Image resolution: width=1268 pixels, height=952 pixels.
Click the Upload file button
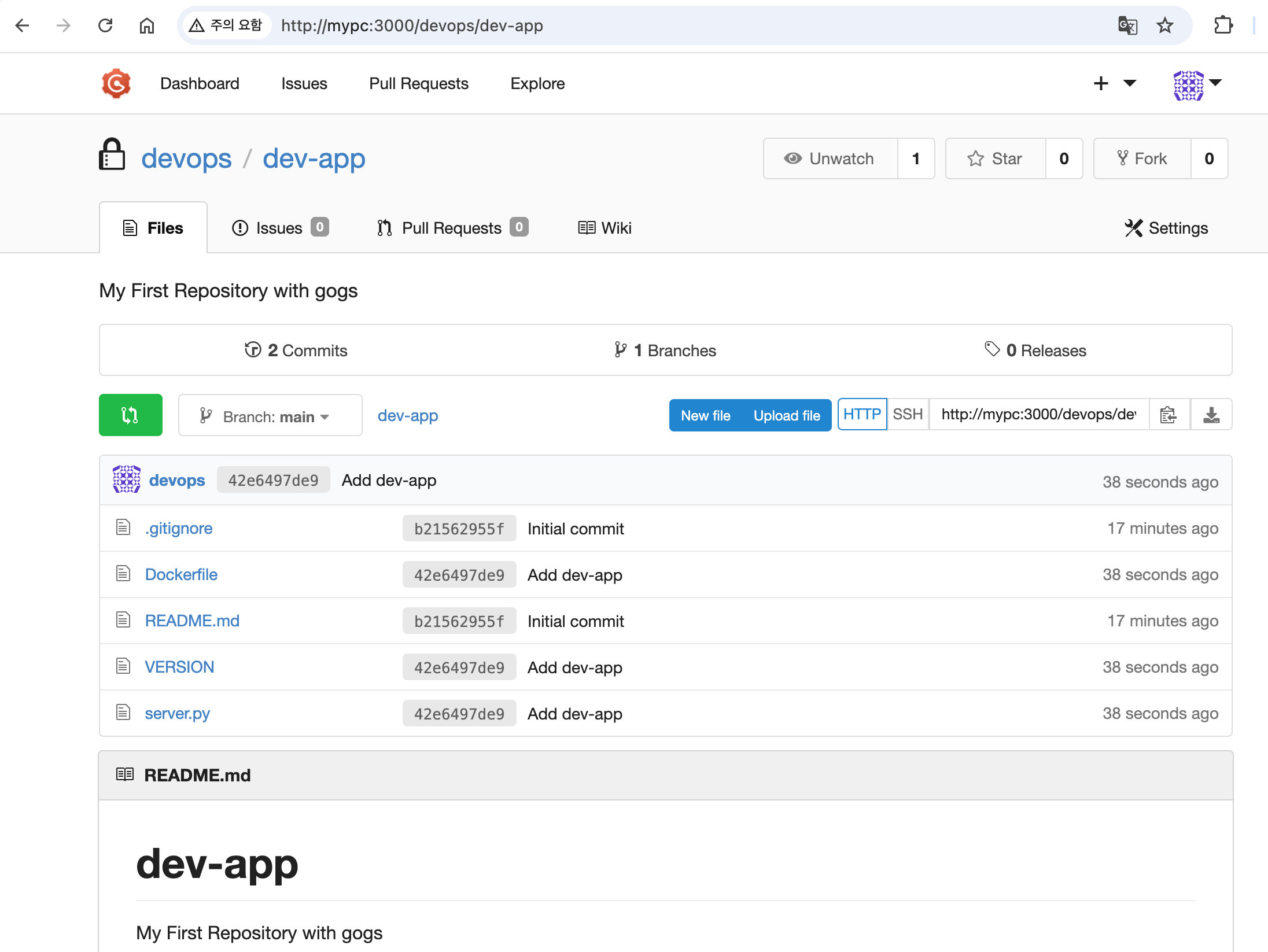point(786,416)
